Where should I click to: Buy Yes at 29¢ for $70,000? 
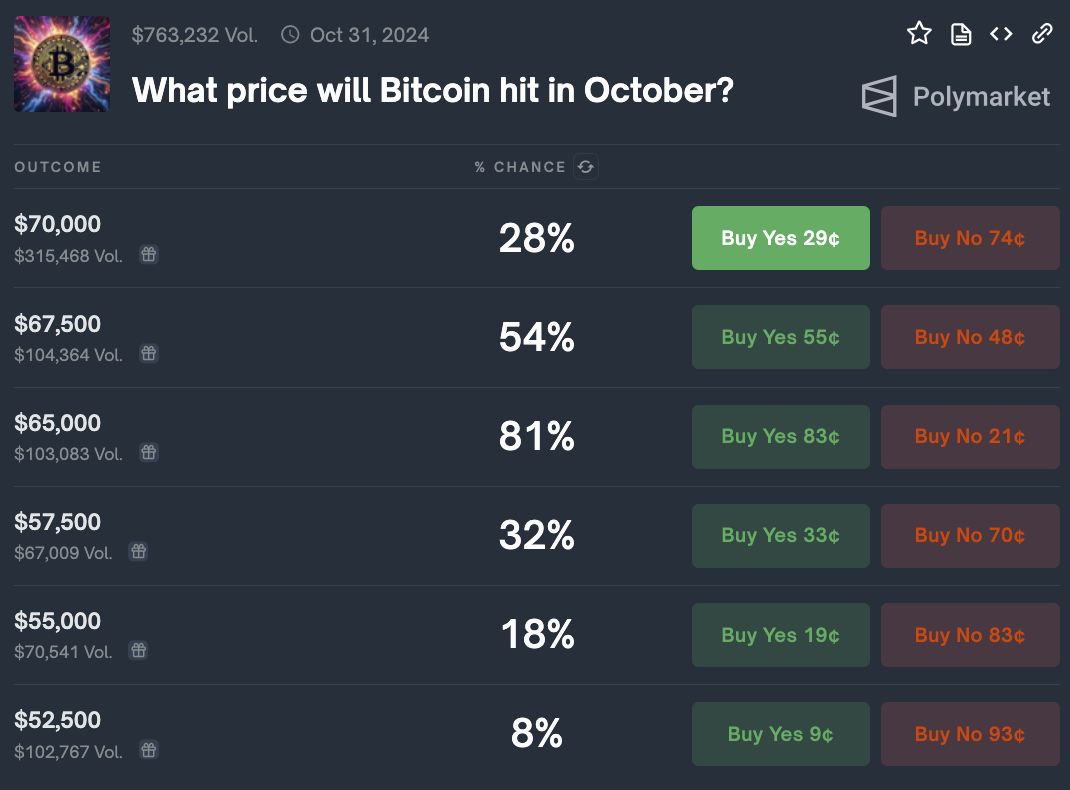781,238
